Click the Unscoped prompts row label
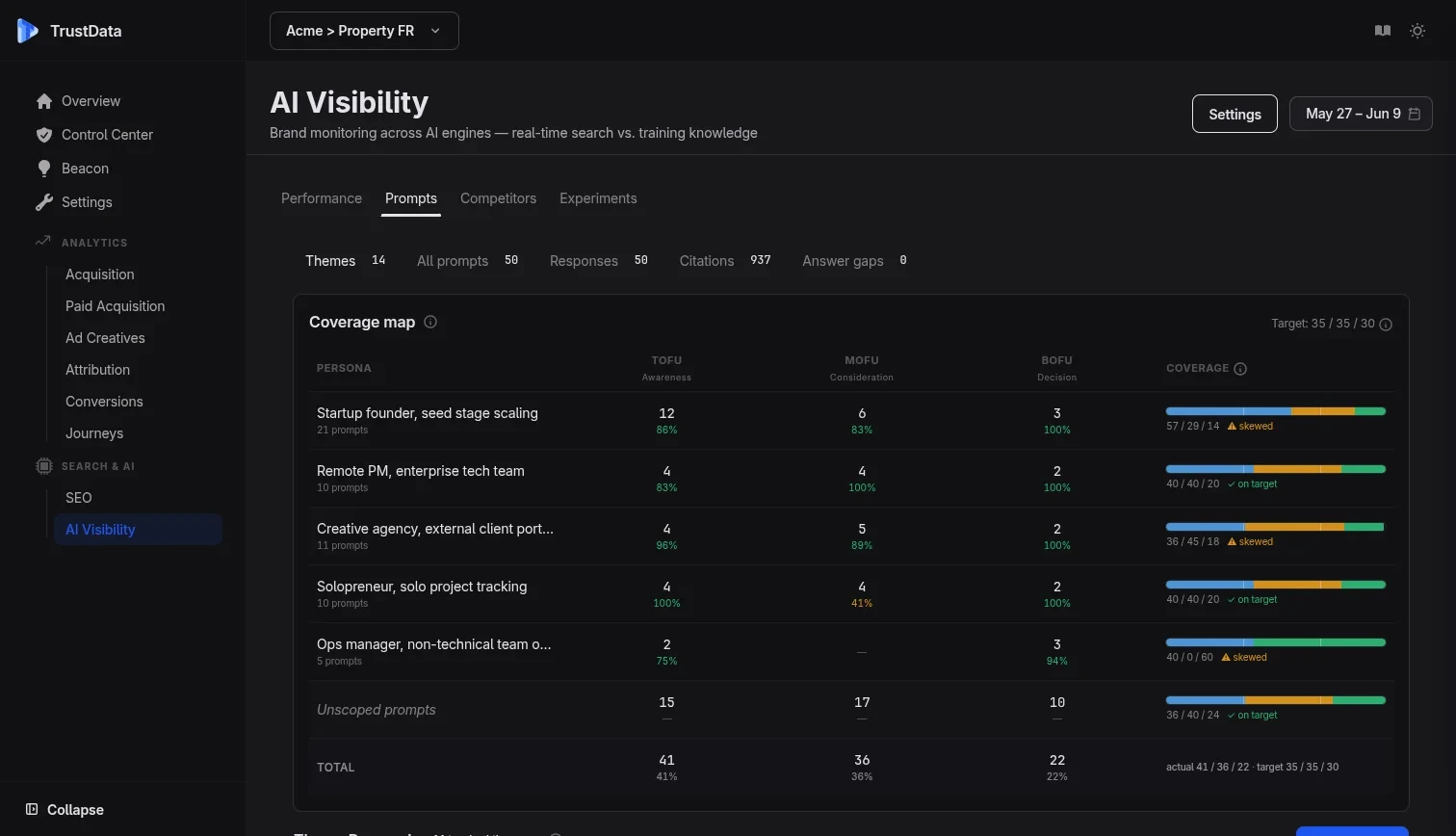Image resolution: width=1456 pixels, height=836 pixels. click(x=377, y=710)
